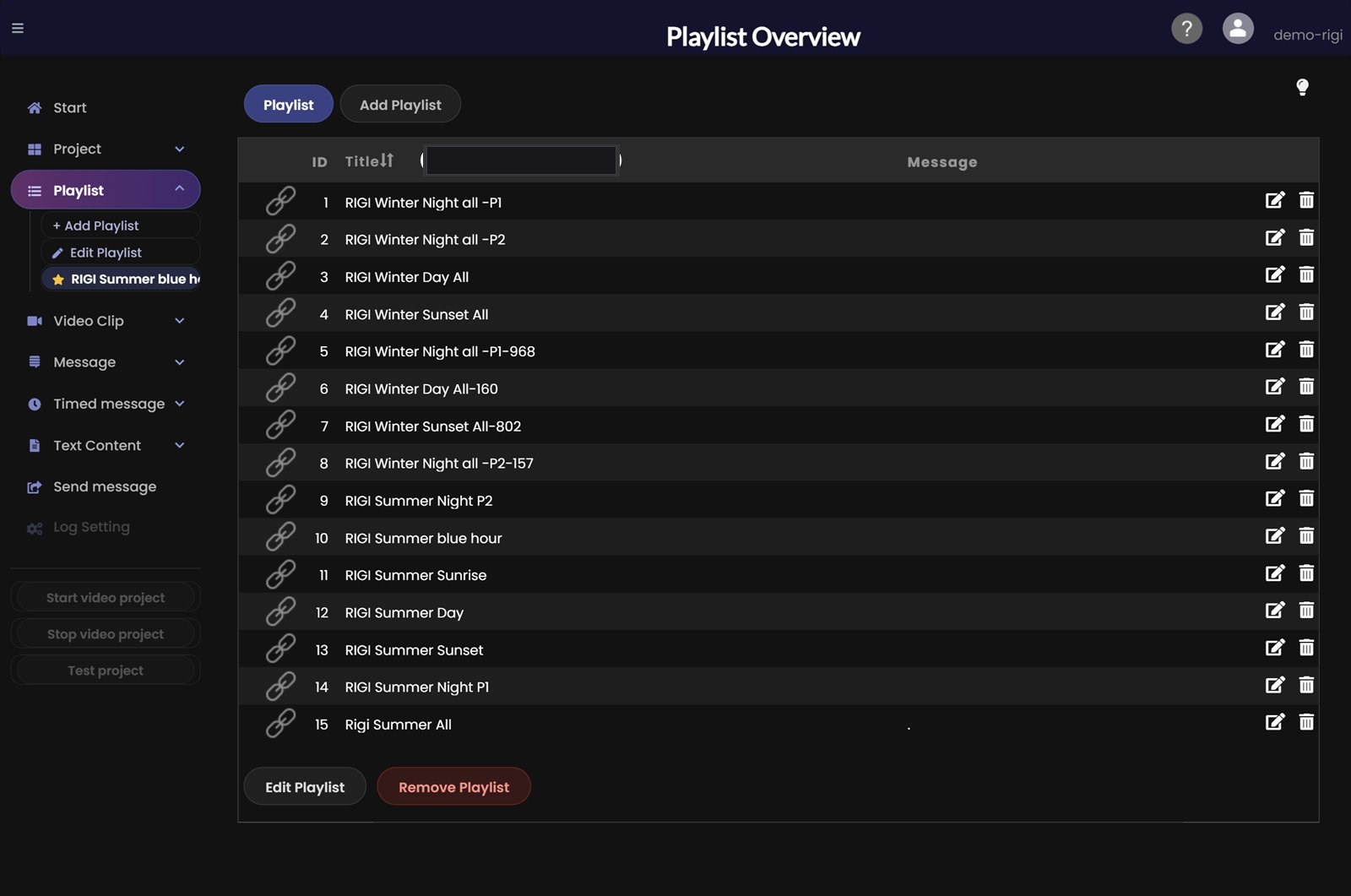Click the Start video project button
The image size is (1351, 896).
(x=106, y=597)
